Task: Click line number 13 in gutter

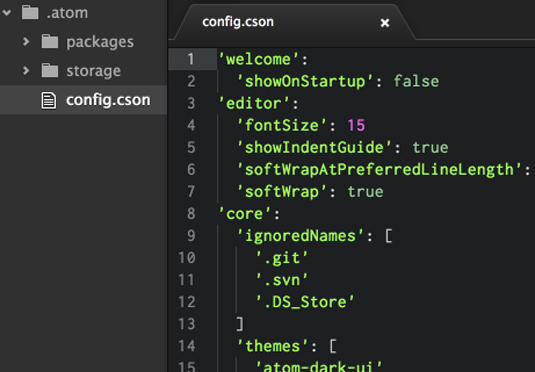Action: tap(187, 324)
